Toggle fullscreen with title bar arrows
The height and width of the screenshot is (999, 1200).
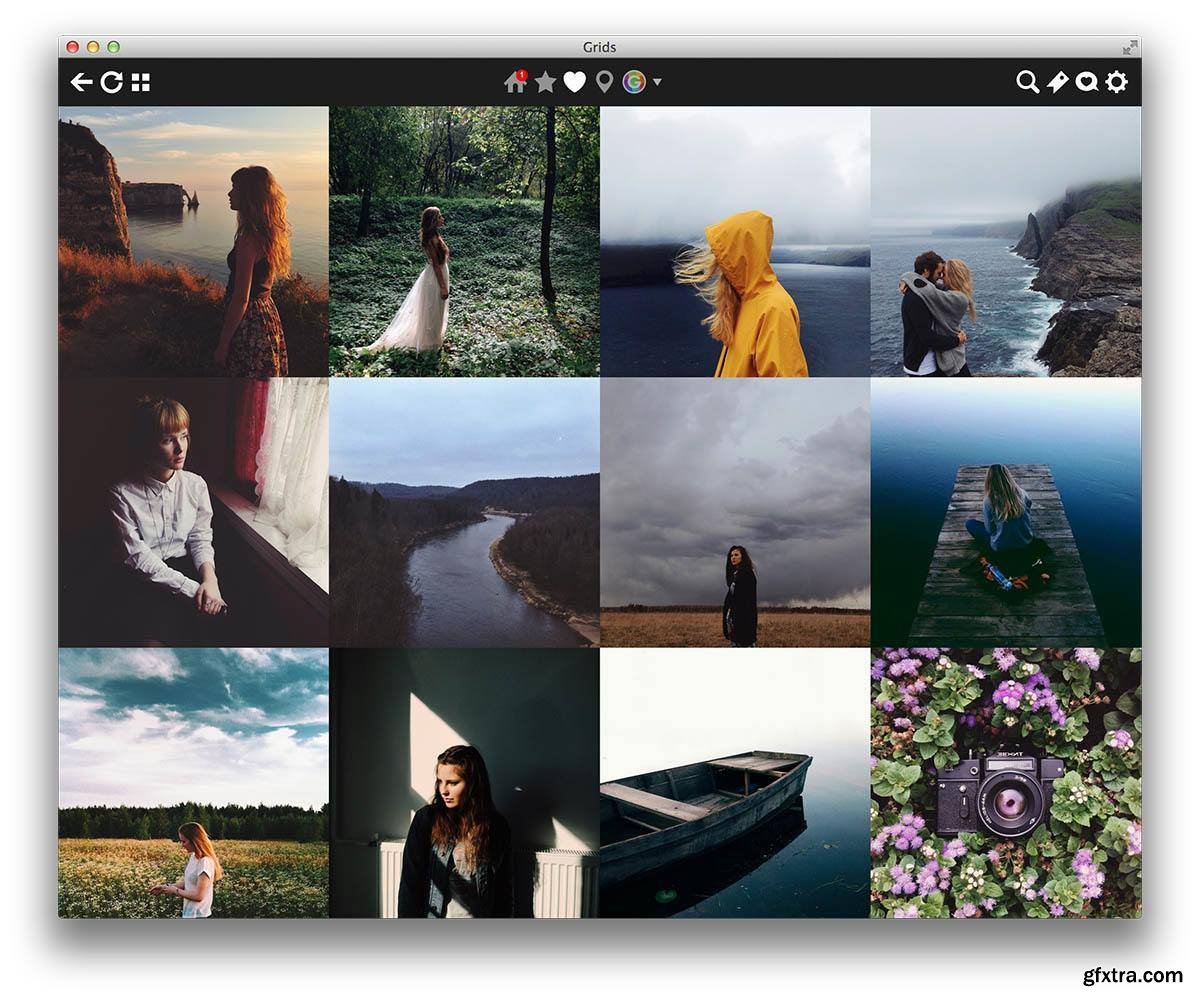point(1130,47)
